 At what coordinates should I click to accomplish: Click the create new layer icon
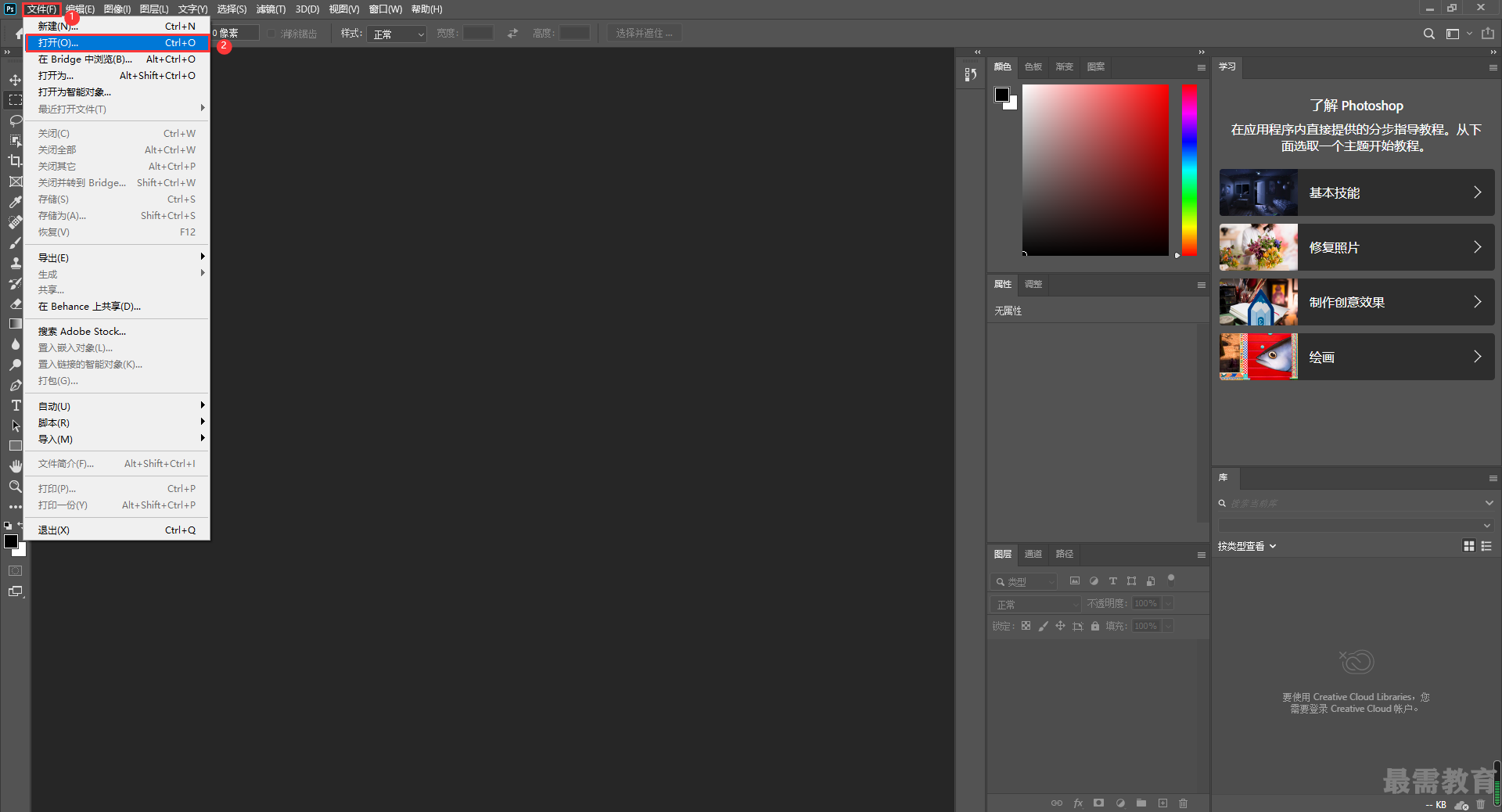click(x=1162, y=803)
